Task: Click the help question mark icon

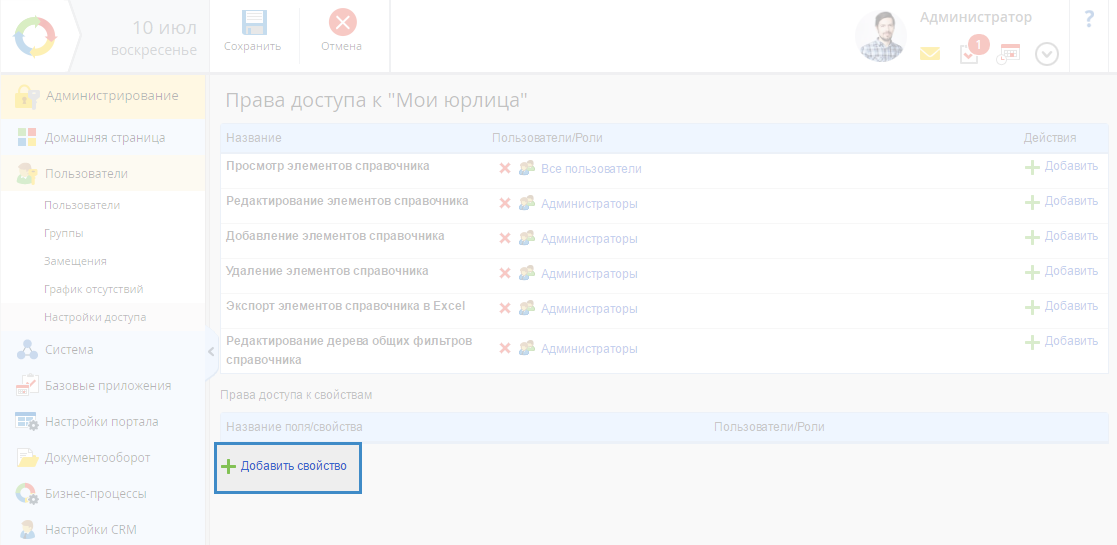Action: 1090,19
